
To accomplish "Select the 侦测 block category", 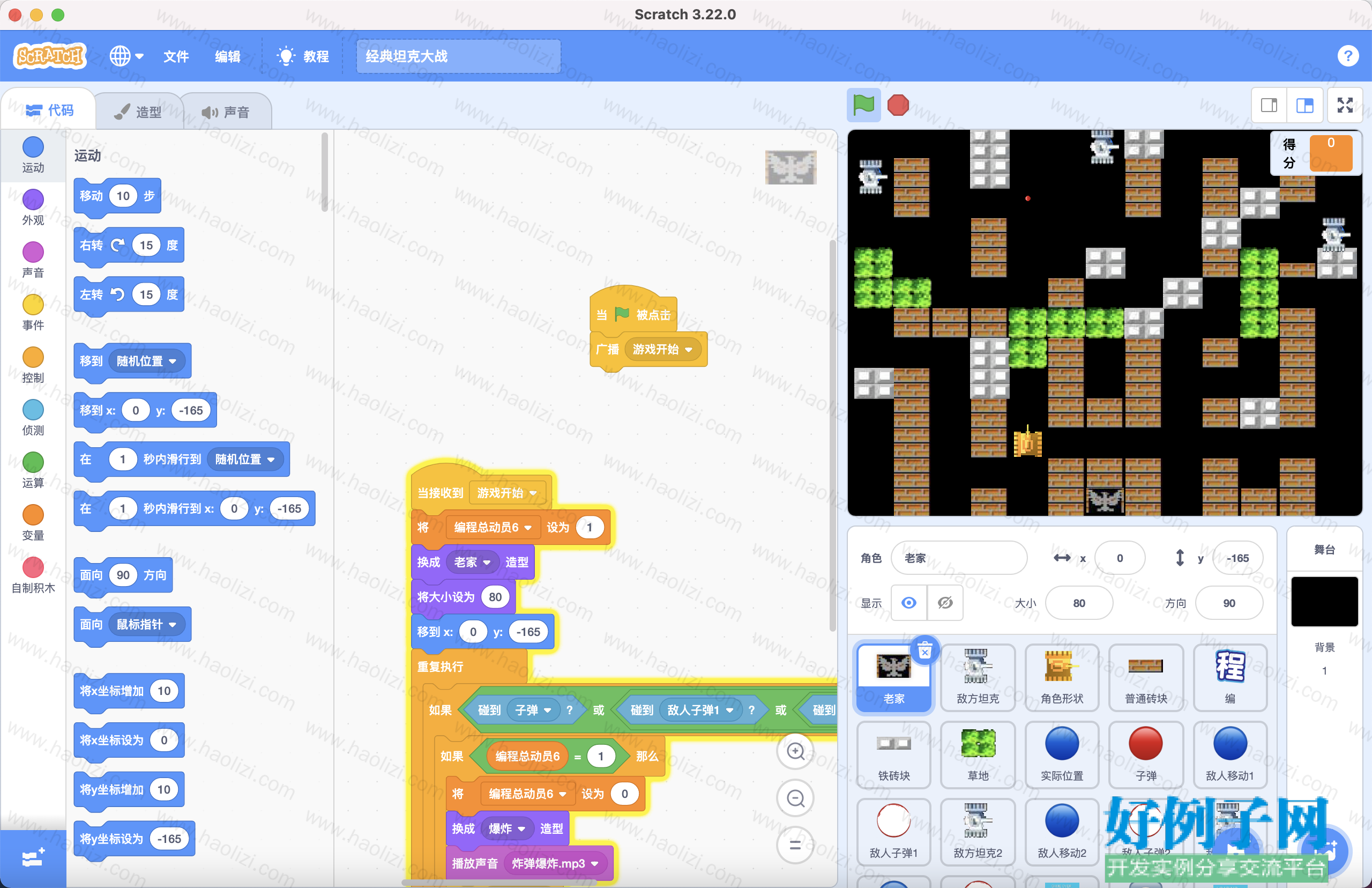I will pyautogui.click(x=33, y=418).
